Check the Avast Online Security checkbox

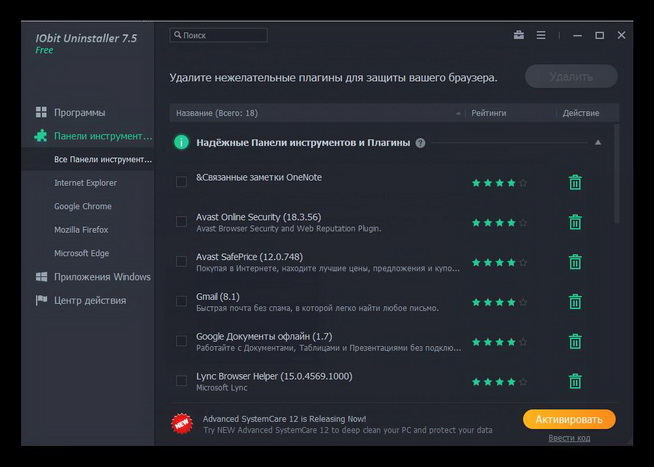(x=181, y=221)
